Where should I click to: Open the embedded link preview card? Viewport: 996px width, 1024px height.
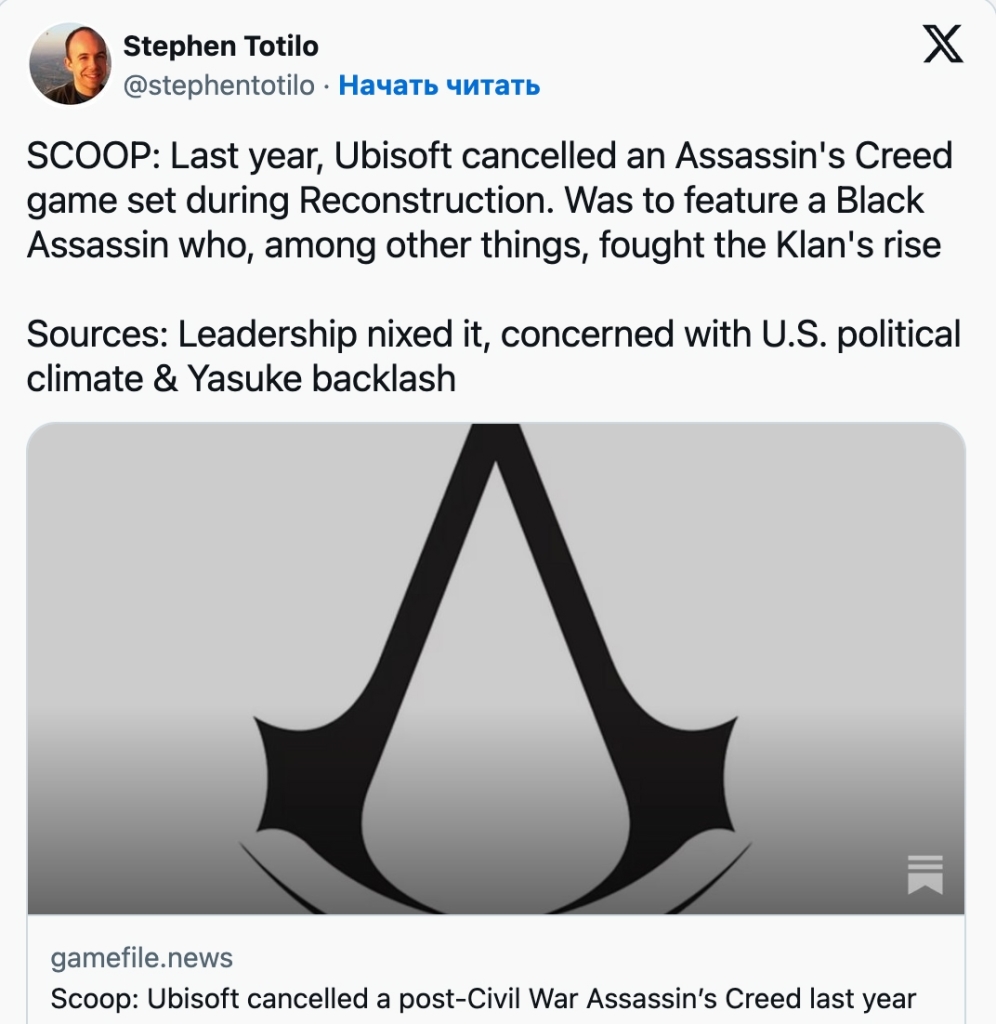pos(498,700)
